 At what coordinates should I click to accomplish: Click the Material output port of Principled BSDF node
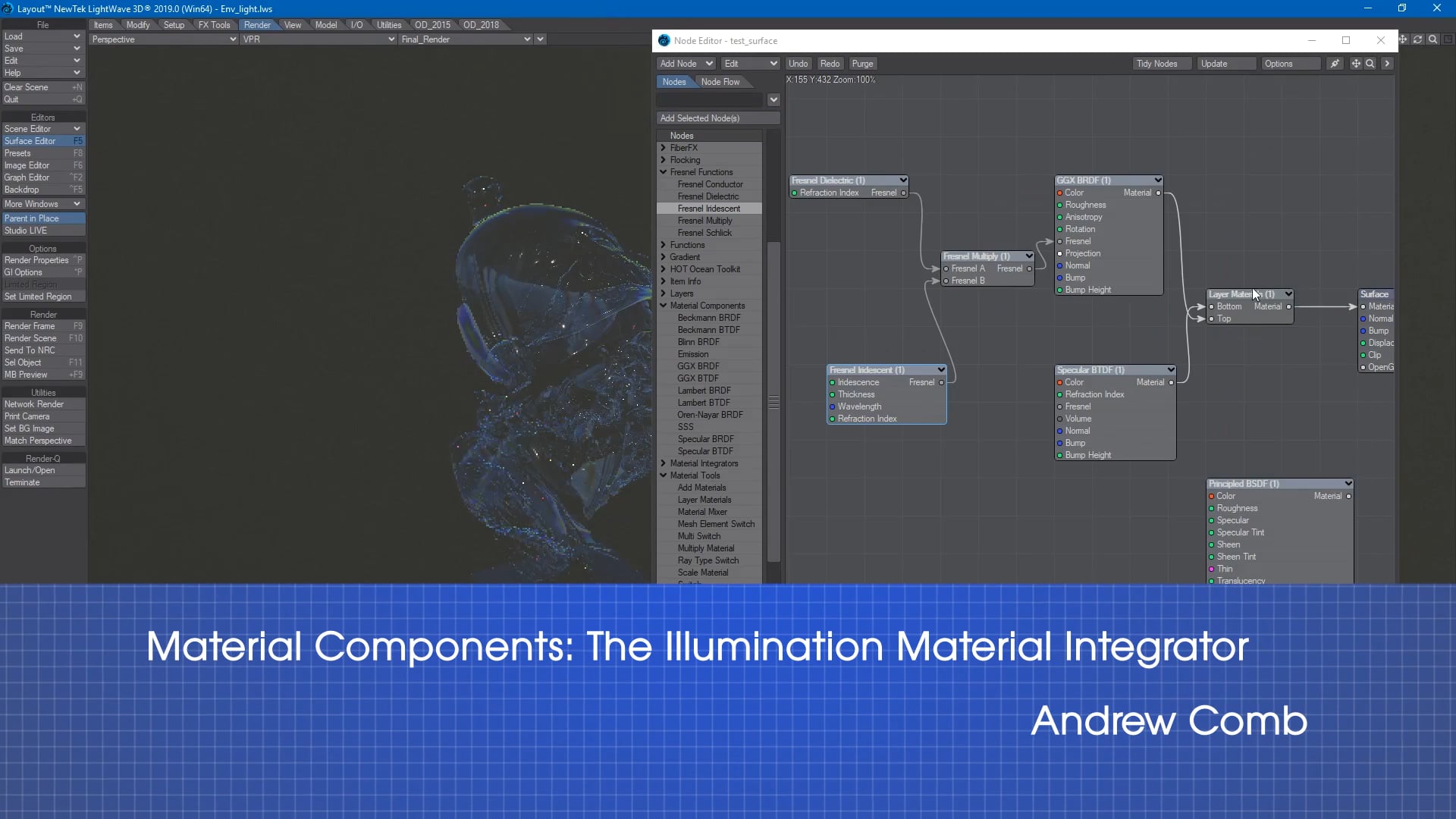coord(1348,496)
